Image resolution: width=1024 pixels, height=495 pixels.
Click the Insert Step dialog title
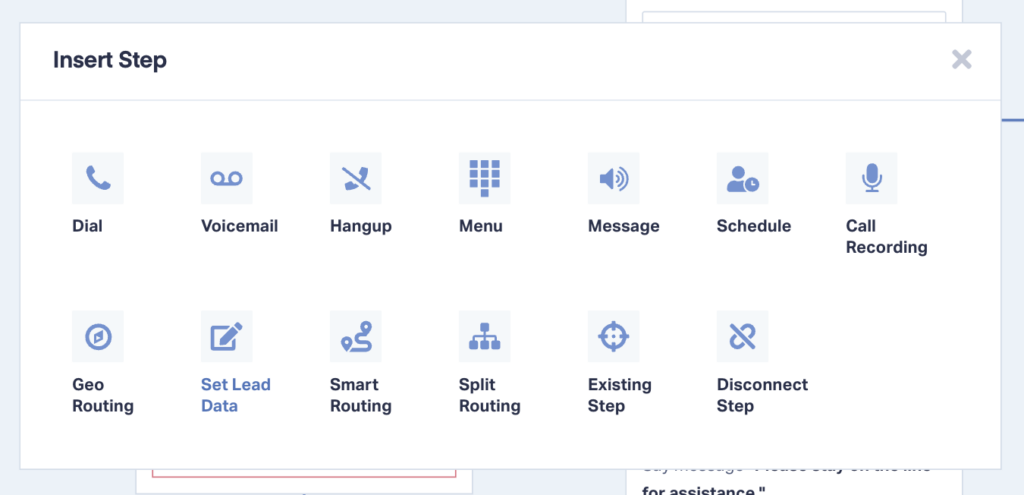point(110,60)
